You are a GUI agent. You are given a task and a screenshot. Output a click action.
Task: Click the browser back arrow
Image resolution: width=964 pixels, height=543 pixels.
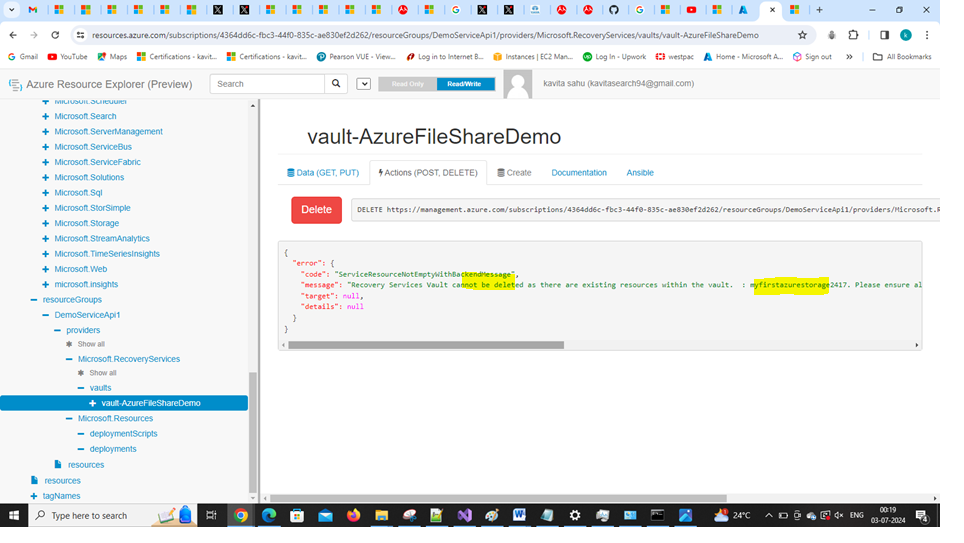pyautogui.click(x=13, y=35)
